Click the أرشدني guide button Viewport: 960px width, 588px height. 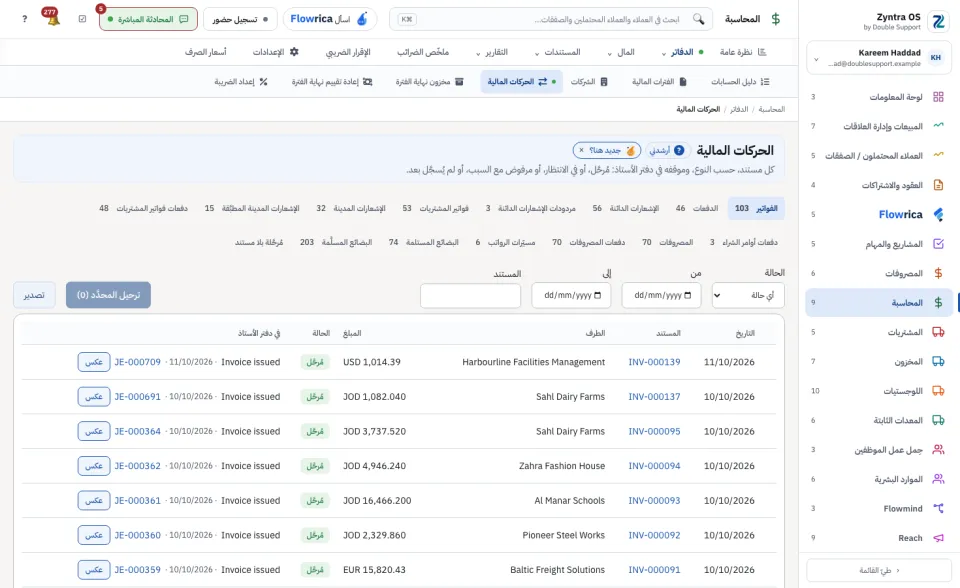(667, 150)
